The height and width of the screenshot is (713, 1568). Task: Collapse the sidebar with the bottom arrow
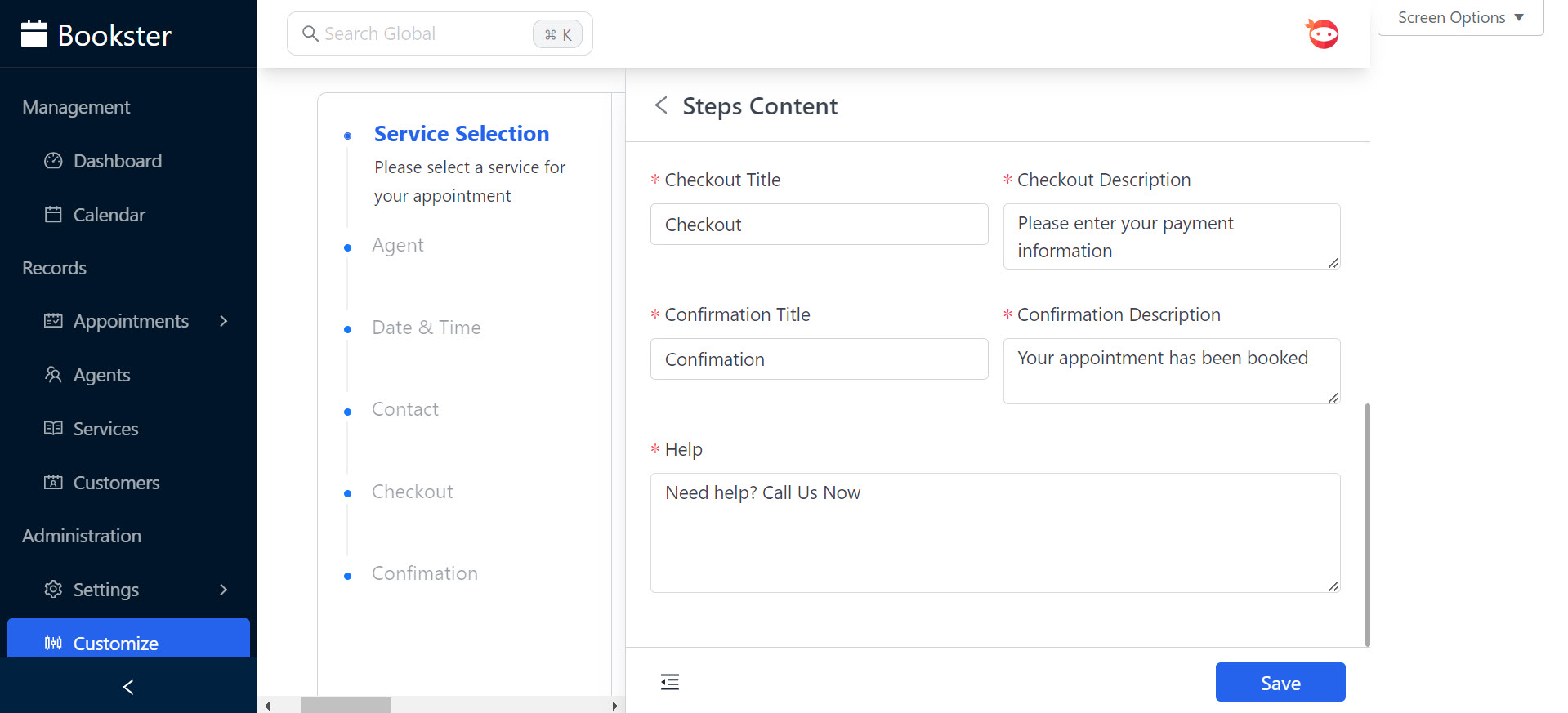[x=128, y=687]
